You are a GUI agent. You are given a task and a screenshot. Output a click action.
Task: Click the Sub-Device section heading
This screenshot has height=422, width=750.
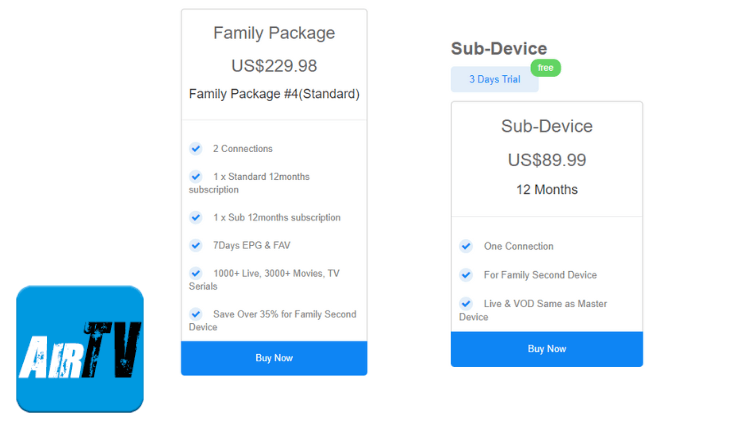click(x=499, y=48)
